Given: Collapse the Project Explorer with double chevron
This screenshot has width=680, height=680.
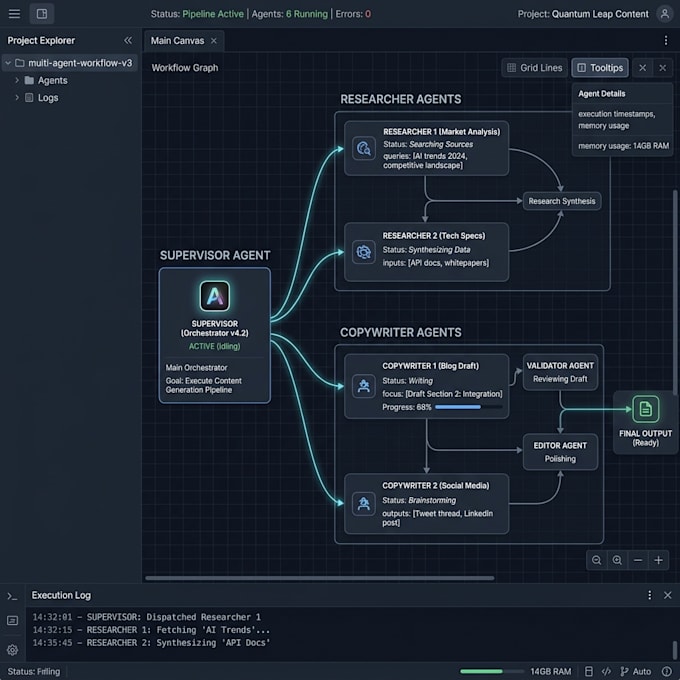Looking at the screenshot, I should point(128,40).
